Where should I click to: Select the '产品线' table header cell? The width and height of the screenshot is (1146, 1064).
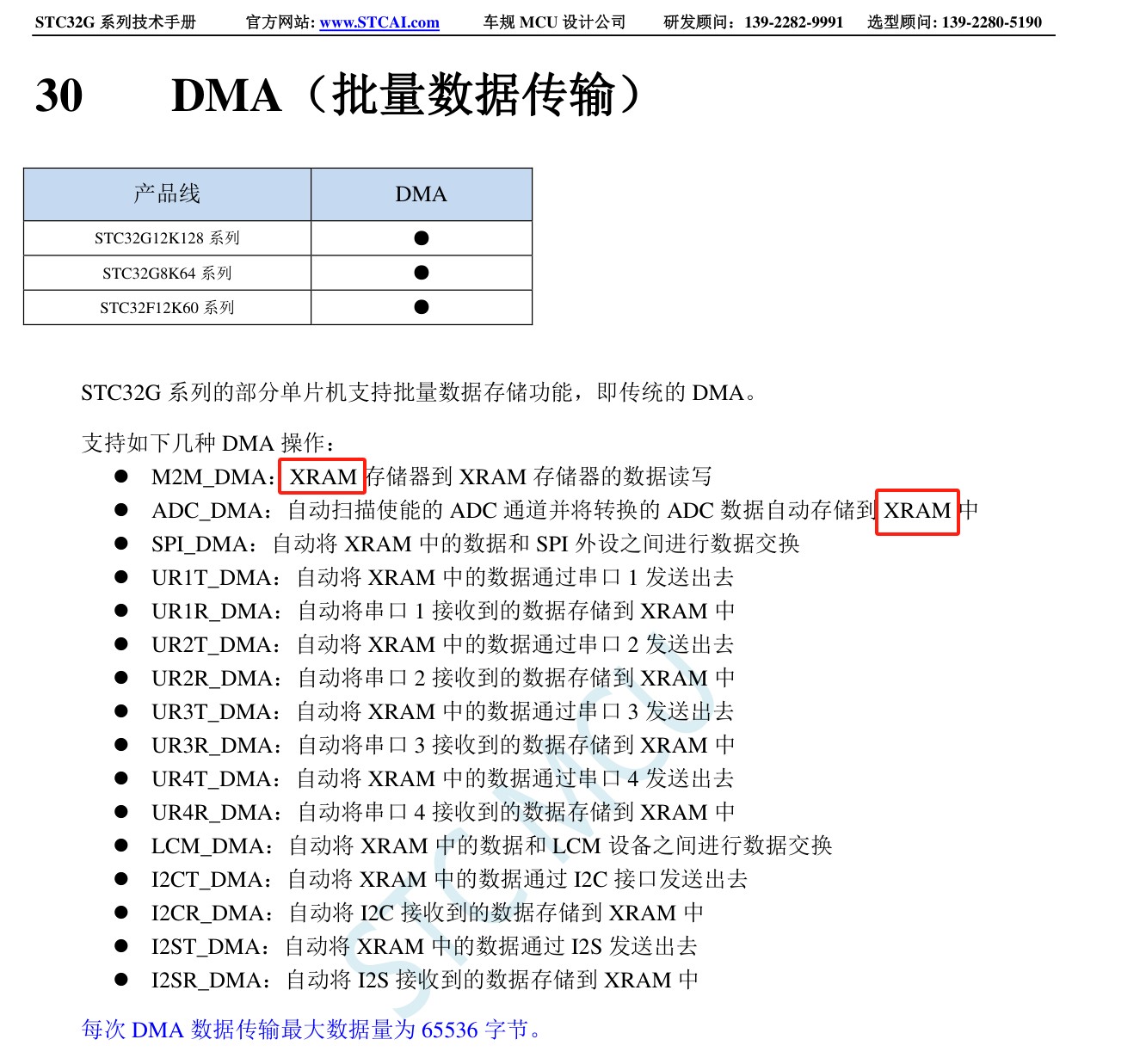[x=167, y=194]
